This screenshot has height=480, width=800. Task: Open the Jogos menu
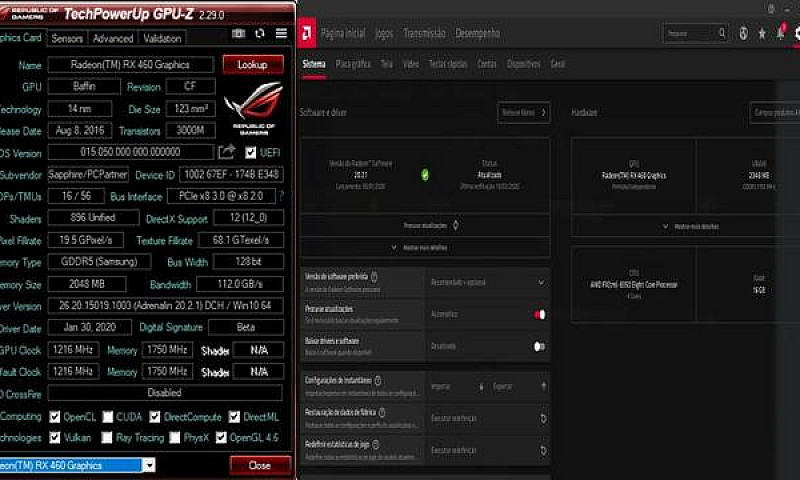[384, 34]
